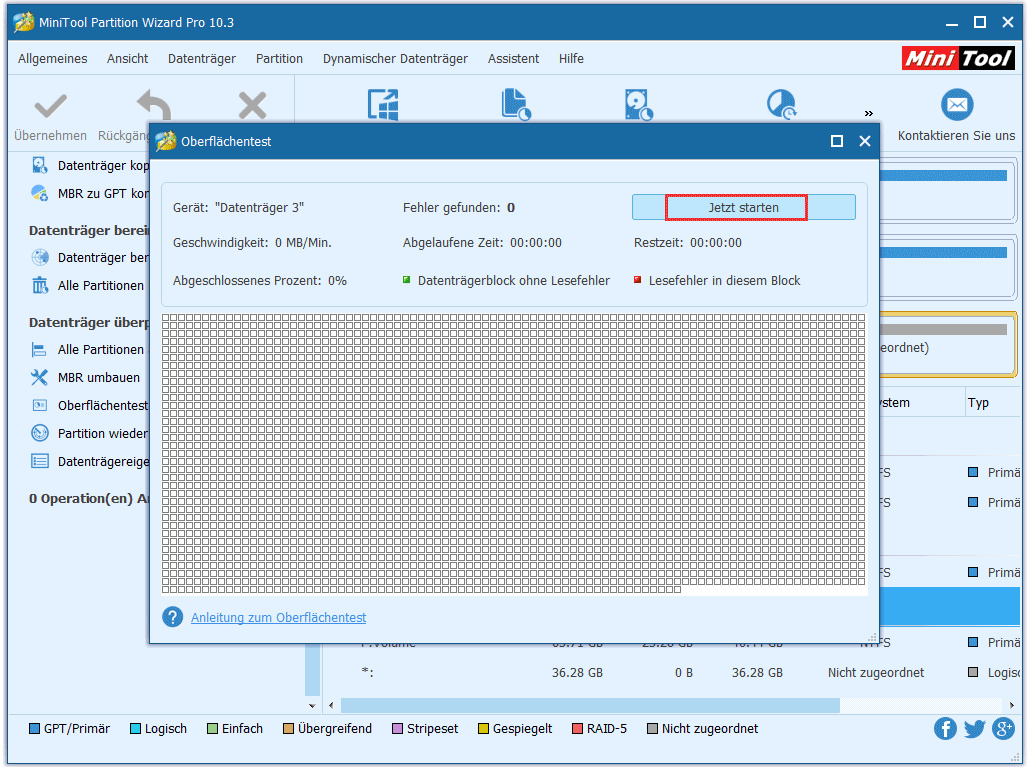This screenshot has width=1028, height=767.
Task: Click the Rückgängig undo arrow icon
Action: click(x=154, y=105)
